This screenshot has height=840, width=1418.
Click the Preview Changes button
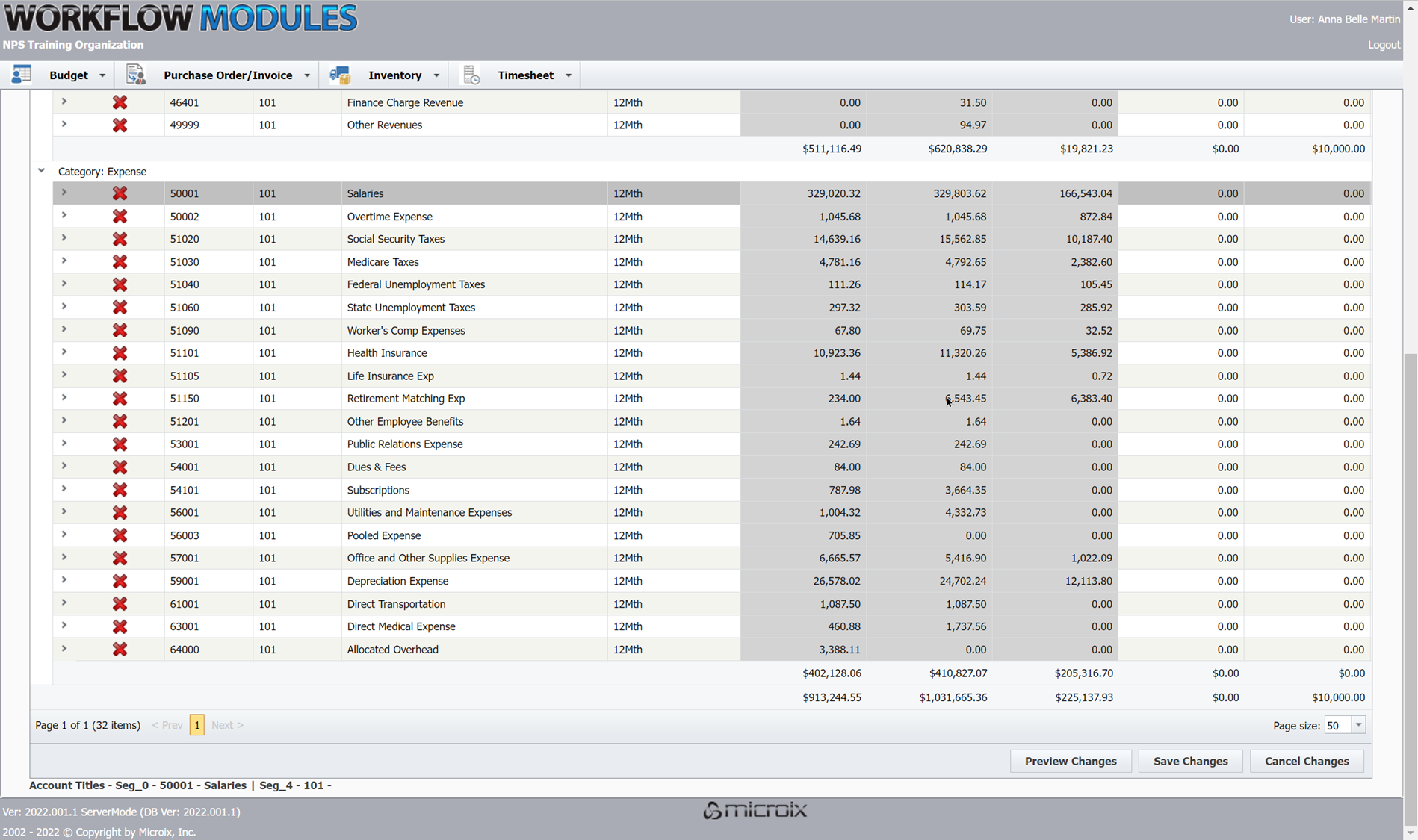pos(1070,761)
